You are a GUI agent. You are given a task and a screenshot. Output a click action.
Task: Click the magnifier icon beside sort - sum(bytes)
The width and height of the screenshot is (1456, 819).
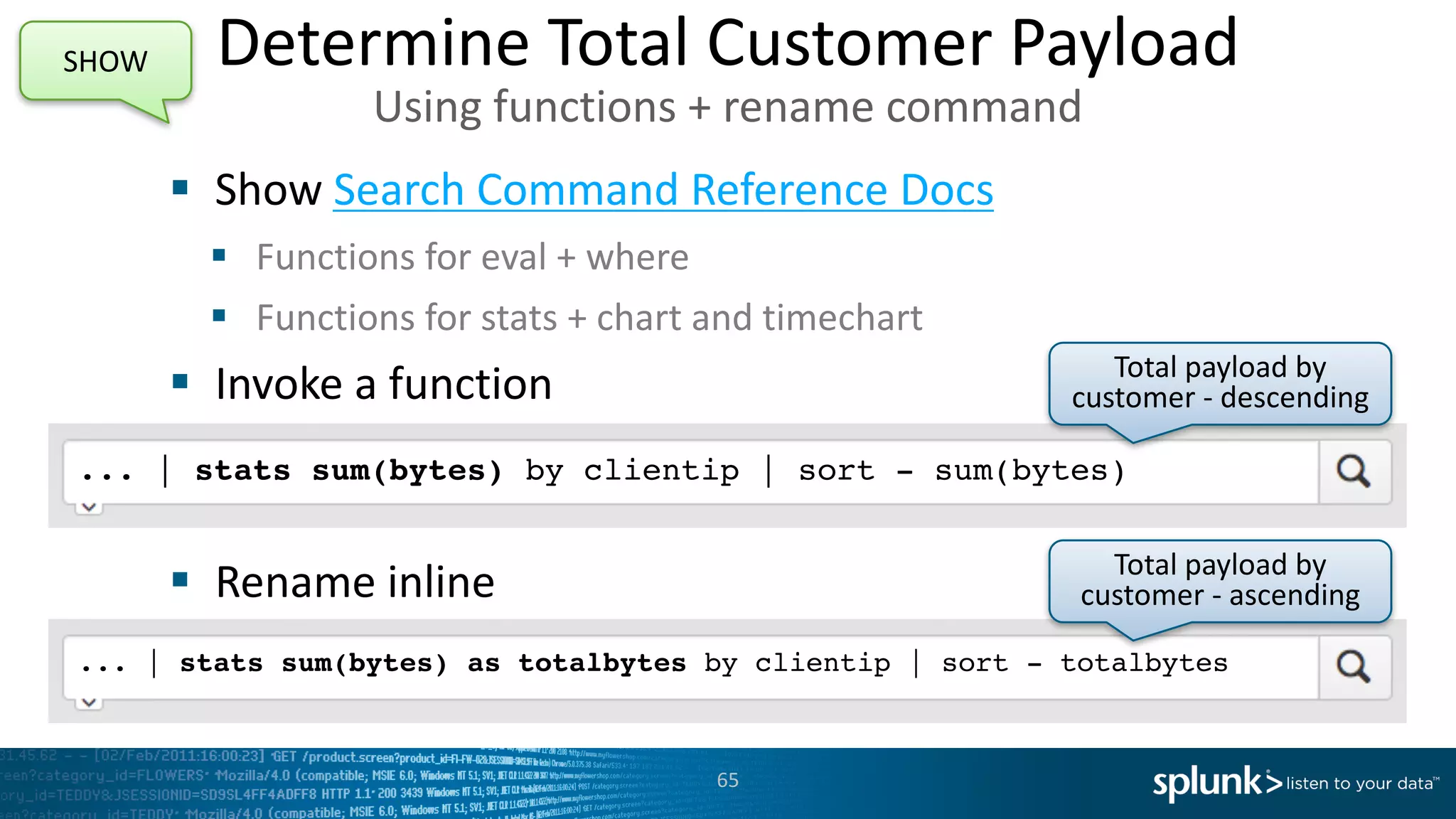[x=1354, y=471]
